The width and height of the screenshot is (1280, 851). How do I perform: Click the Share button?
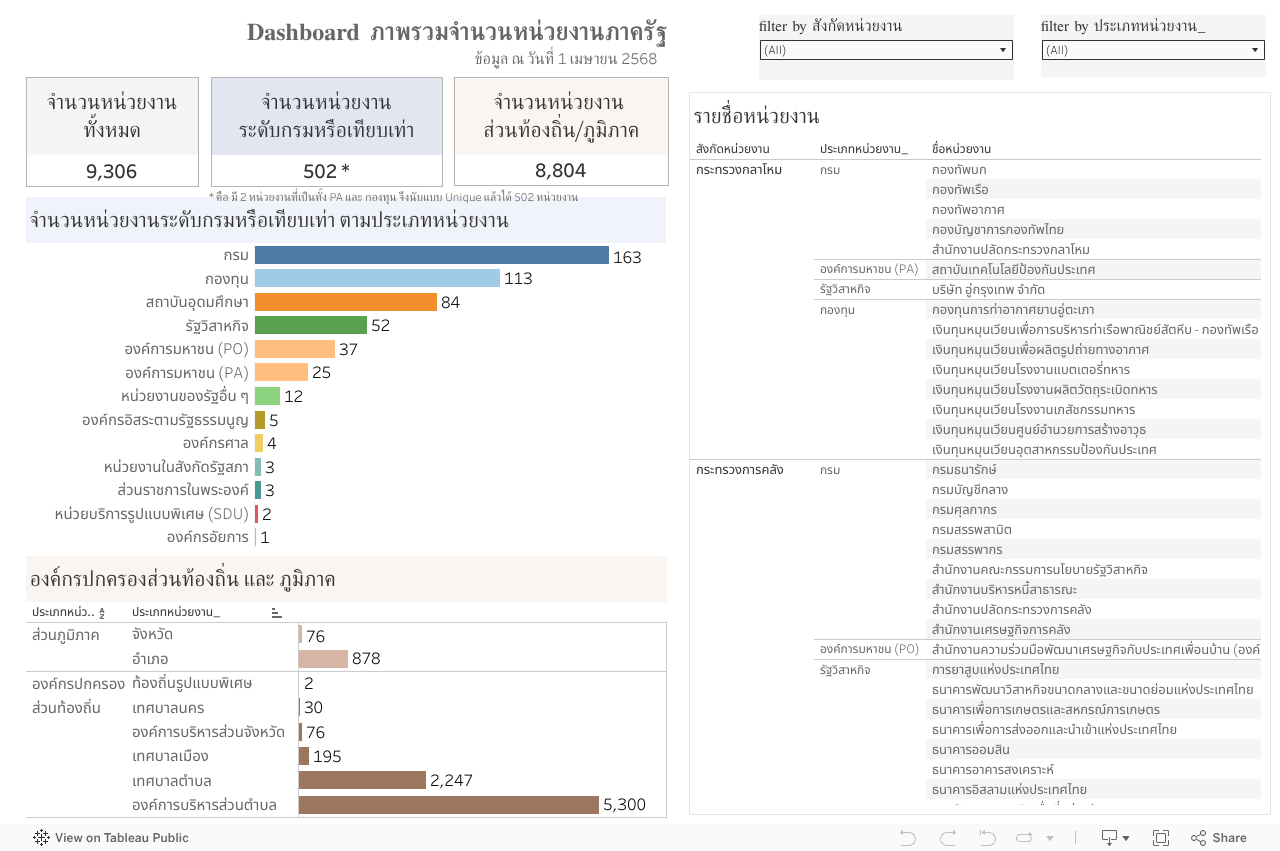point(1219,837)
